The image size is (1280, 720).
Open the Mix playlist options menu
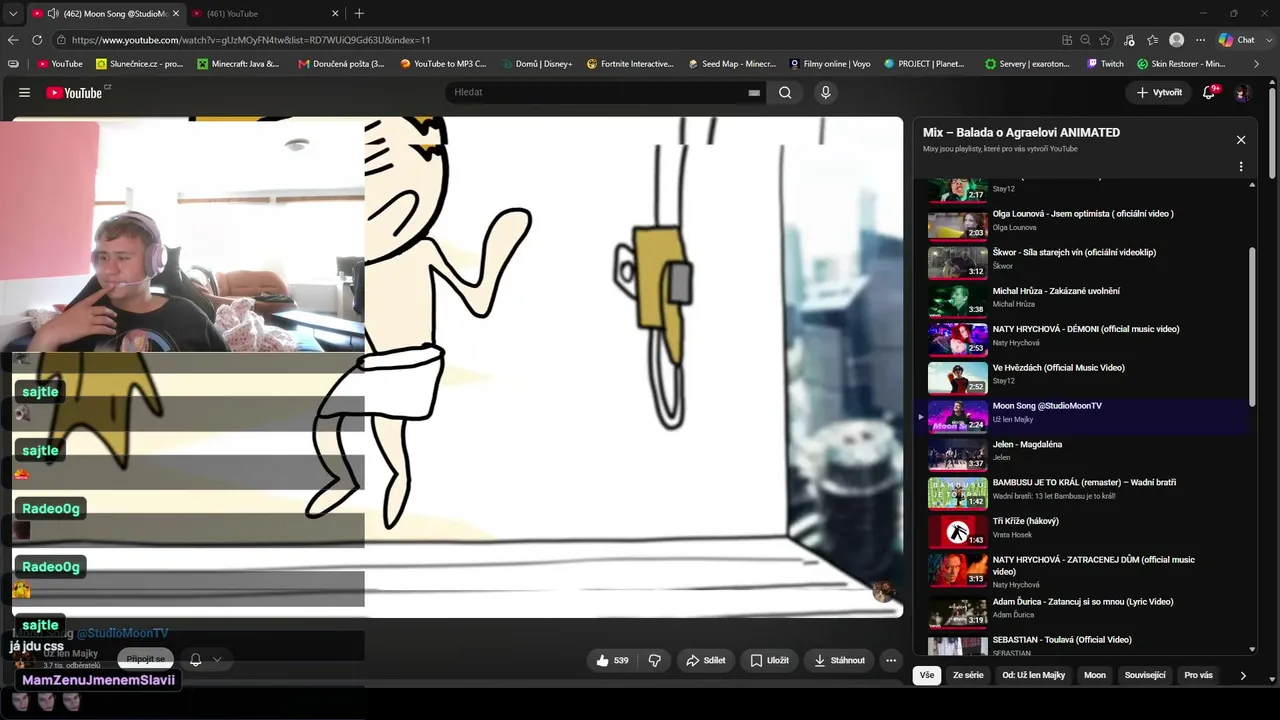pos(1241,167)
